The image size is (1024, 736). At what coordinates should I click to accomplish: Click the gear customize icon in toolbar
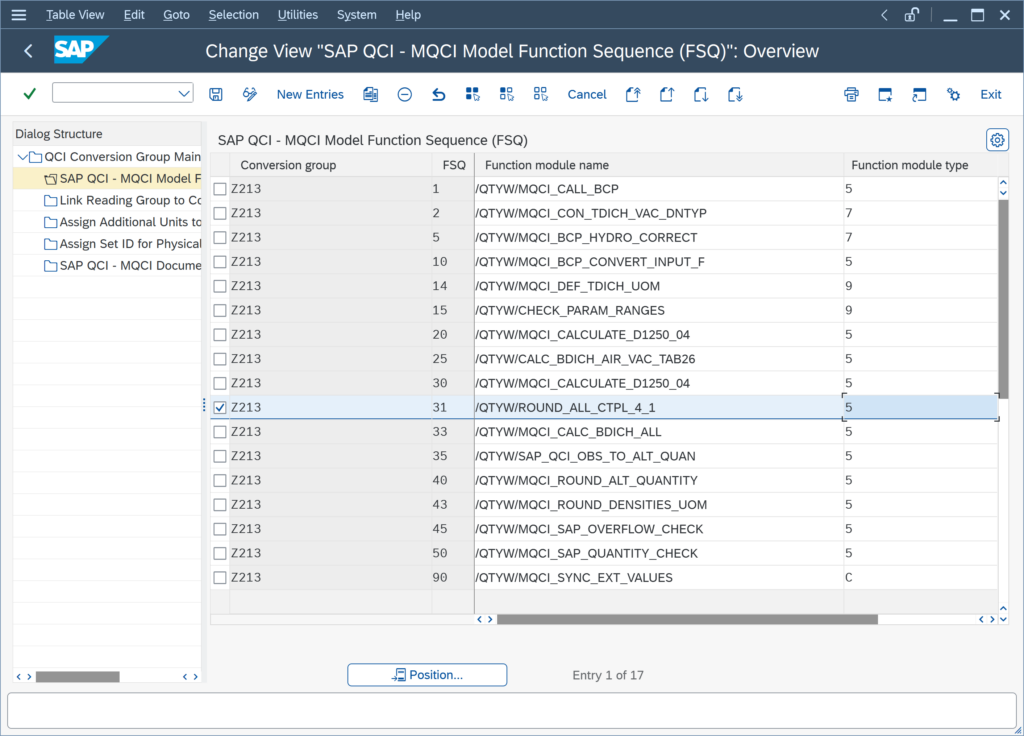pos(953,94)
